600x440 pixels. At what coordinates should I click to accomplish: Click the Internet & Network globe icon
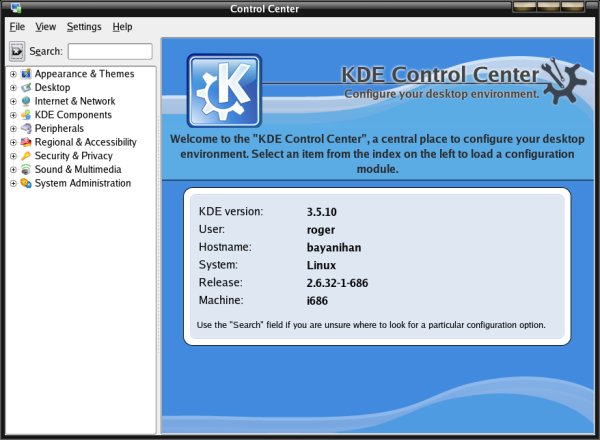click(26, 101)
